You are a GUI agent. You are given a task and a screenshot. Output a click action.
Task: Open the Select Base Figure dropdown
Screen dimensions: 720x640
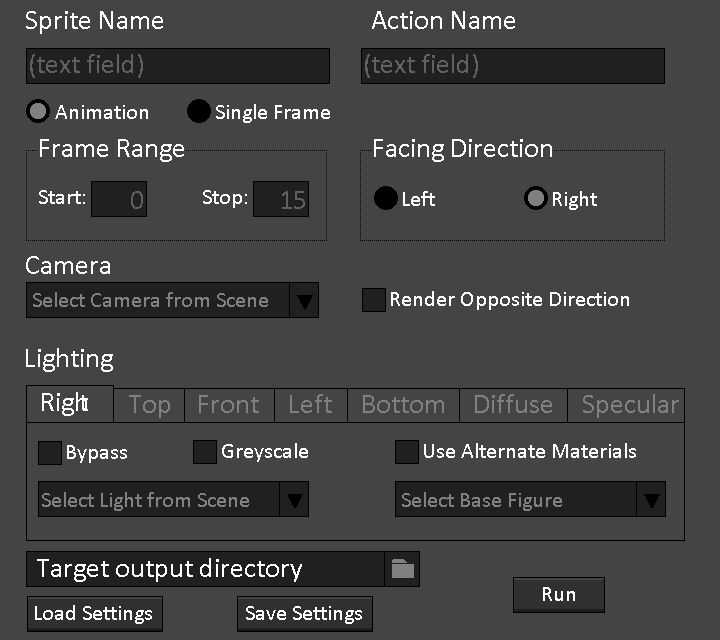530,500
